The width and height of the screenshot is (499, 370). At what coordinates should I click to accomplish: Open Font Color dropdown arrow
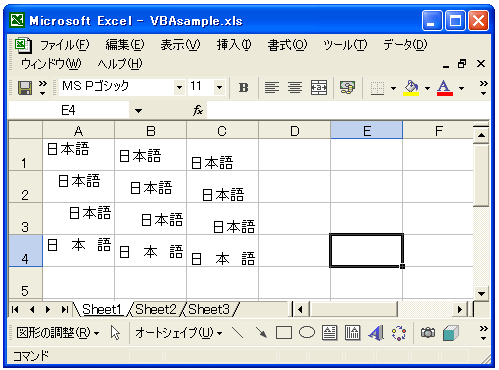(461, 88)
